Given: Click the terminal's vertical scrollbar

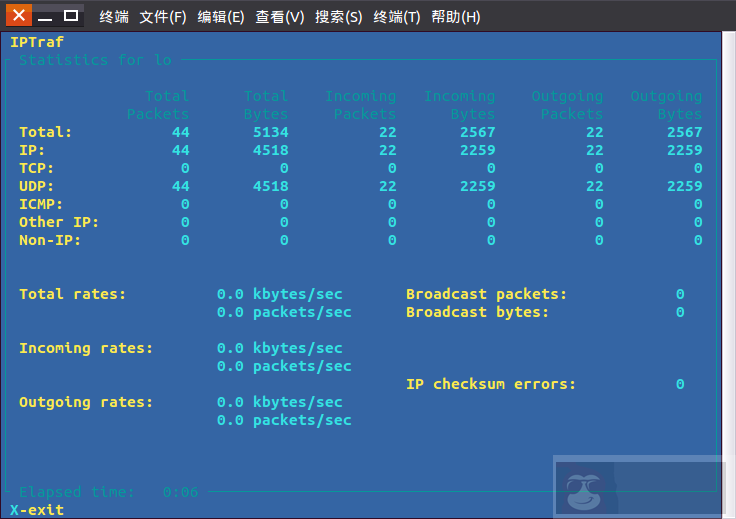Looking at the screenshot, I should [729, 275].
